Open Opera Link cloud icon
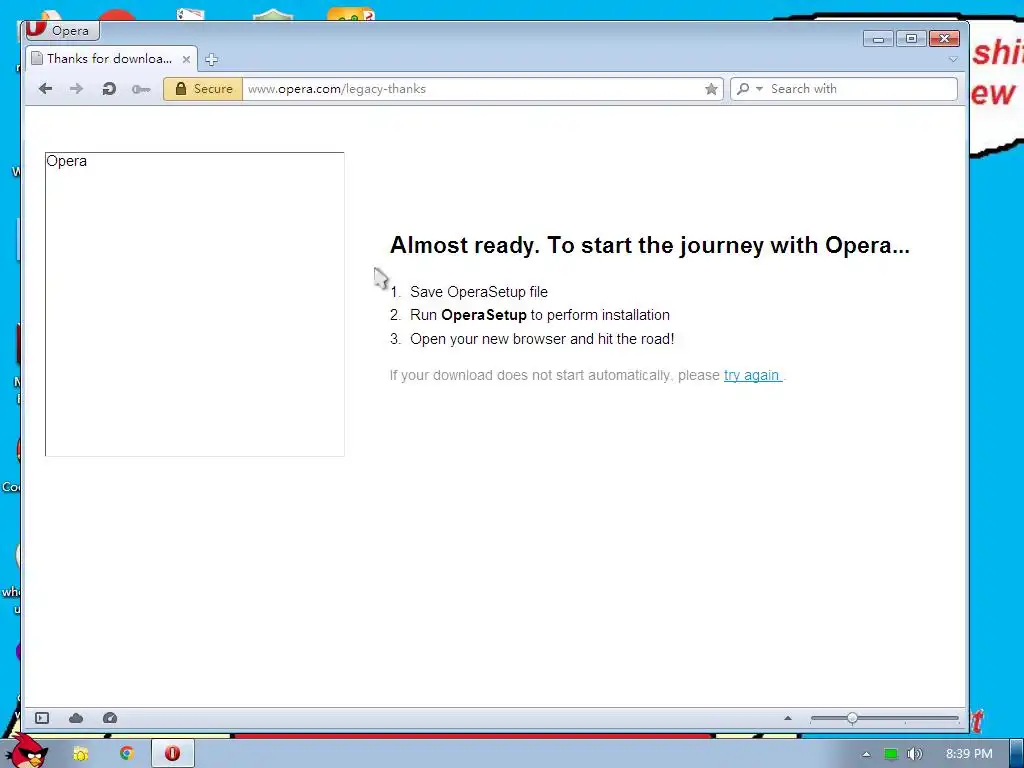The image size is (1024, 768). (76, 718)
